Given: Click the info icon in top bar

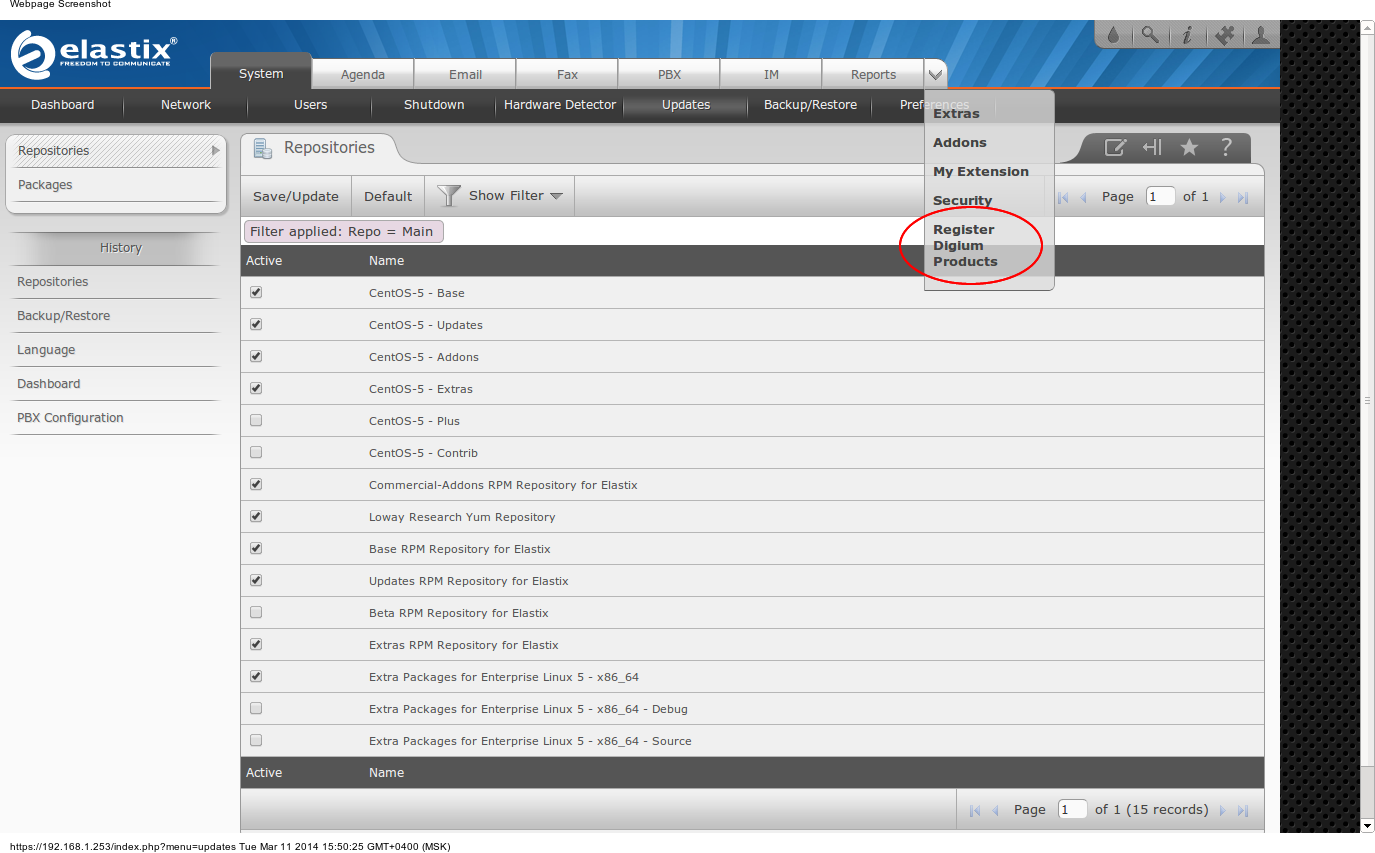Looking at the screenshot, I should (x=1186, y=35).
